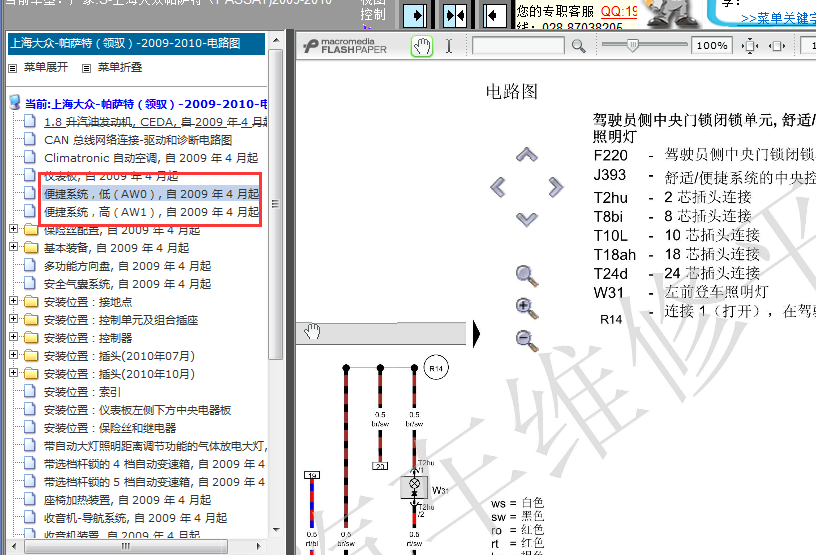The width and height of the screenshot is (816, 555).
Task: Select the FlashPaper hand pan tool
Action: pyautogui.click(x=422, y=46)
